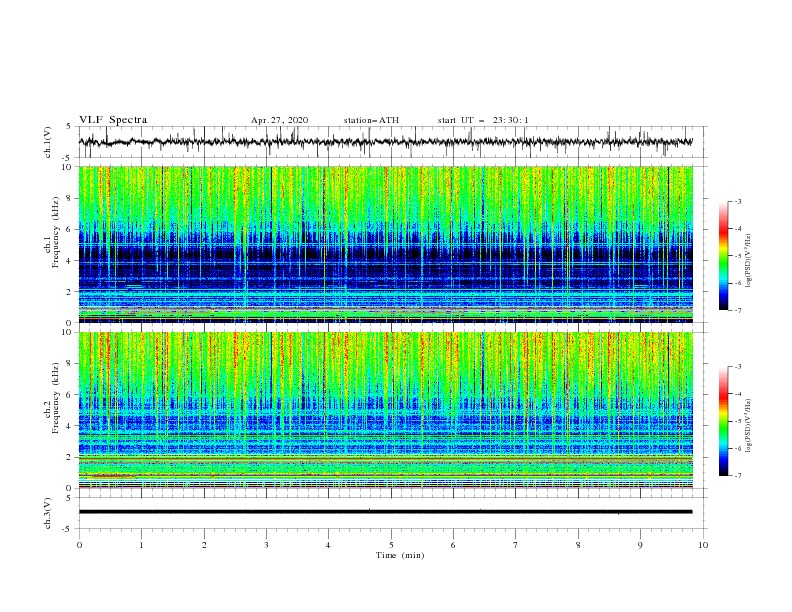Click the time axis tick label '10'

pyautogui.click(x=703, y=545)
